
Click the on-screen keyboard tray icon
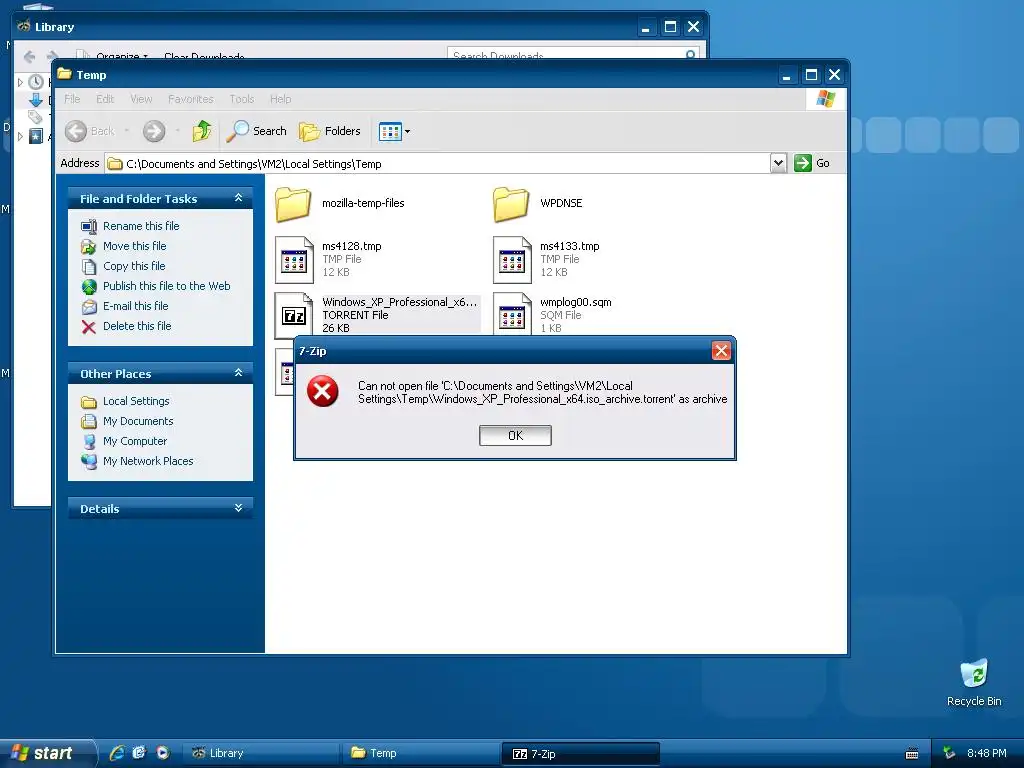(912, 754)
